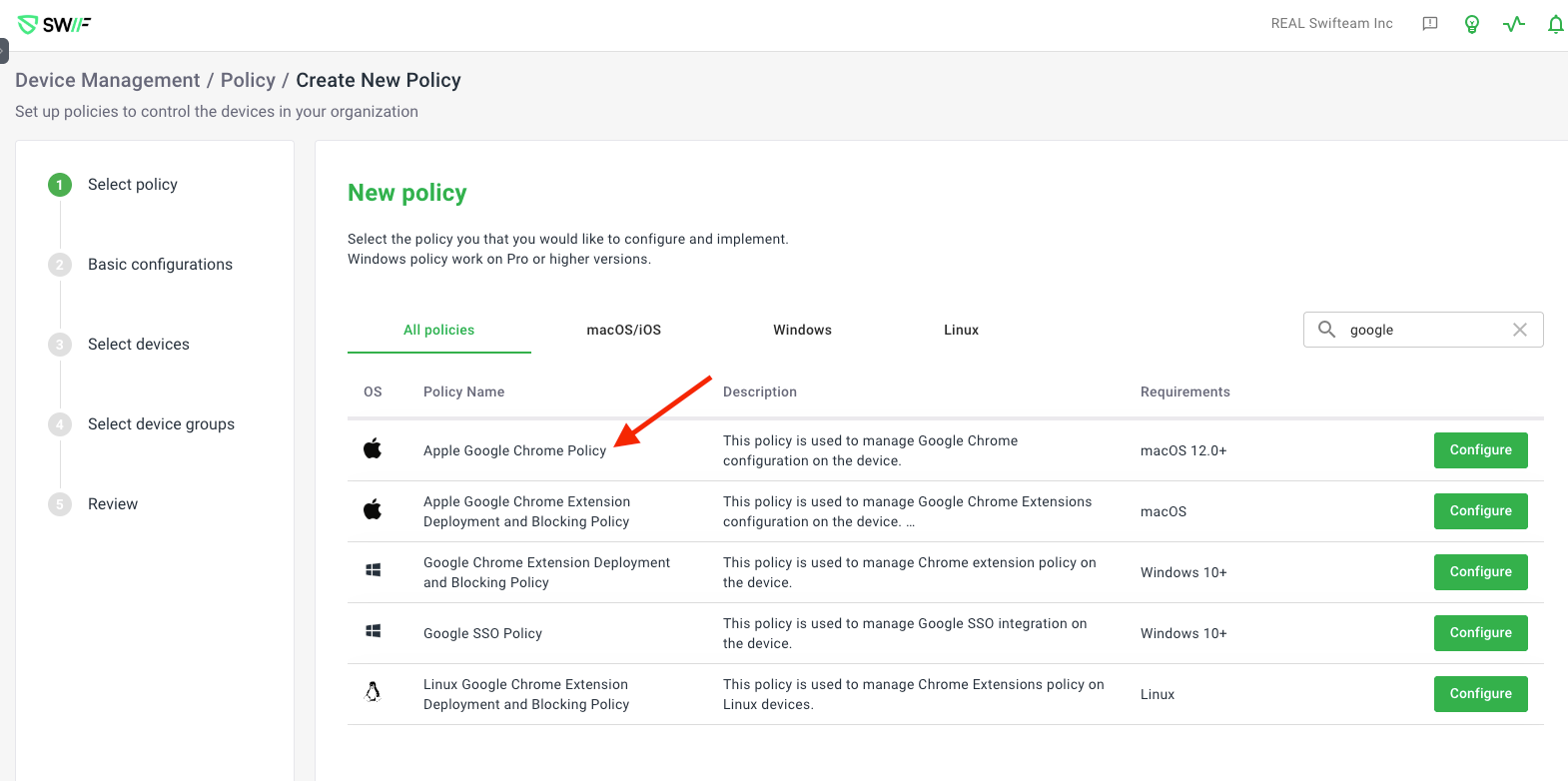The image size is (1568, 781).
Task: Click the lightbulb tips icon
Action: point(1471,24)
